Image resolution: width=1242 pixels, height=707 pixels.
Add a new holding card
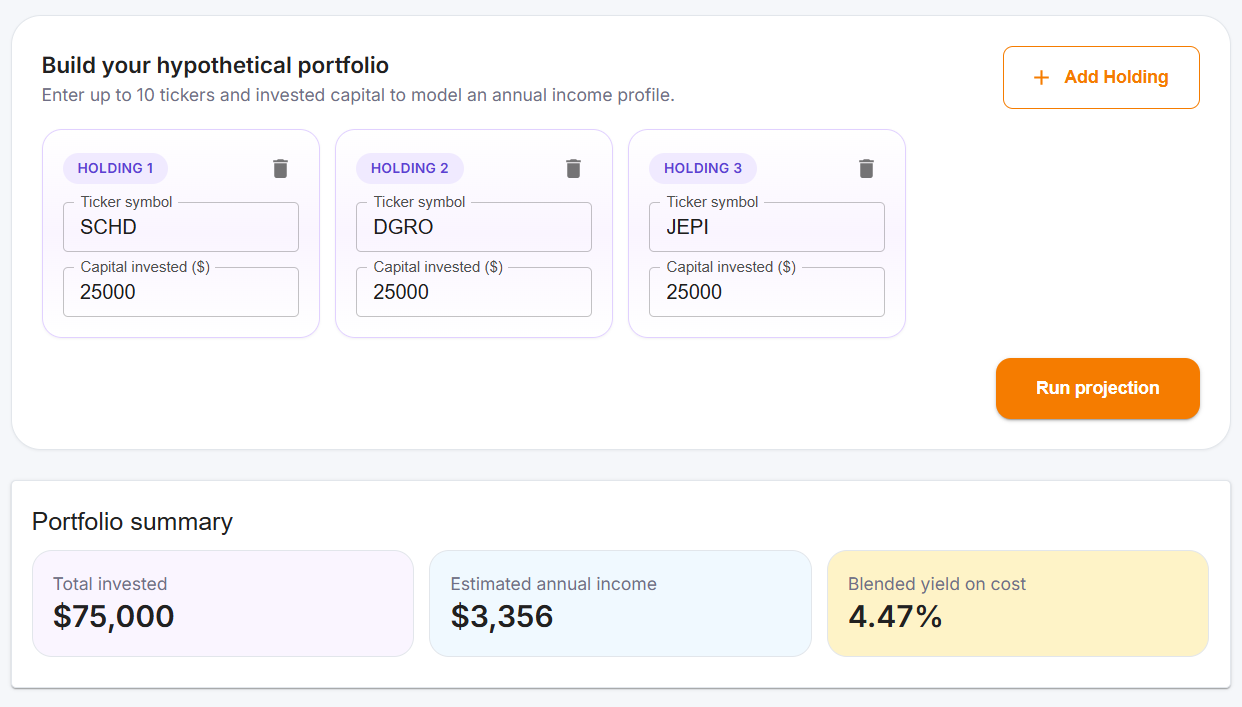[x=1100, y=77]
